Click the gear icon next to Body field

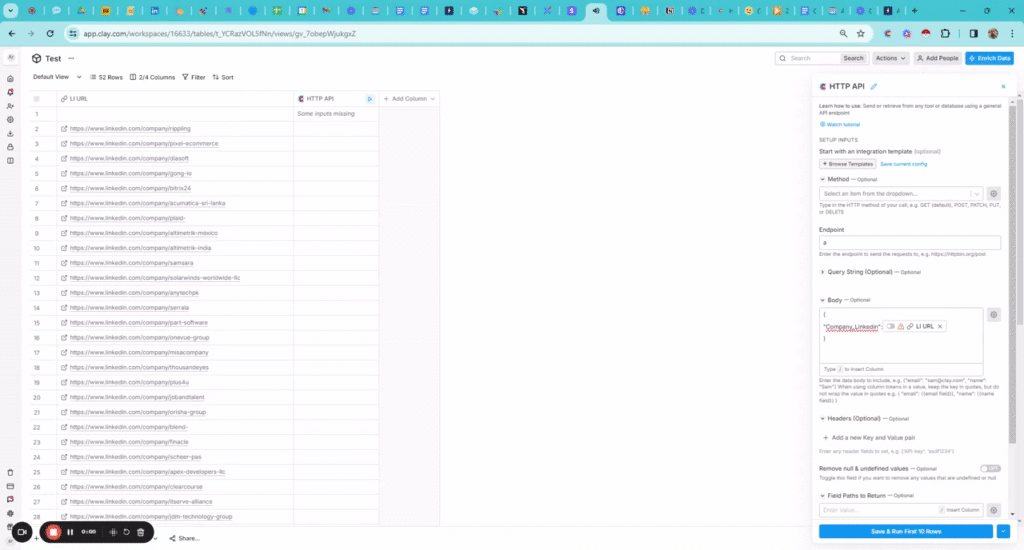[x=993, y=314]
